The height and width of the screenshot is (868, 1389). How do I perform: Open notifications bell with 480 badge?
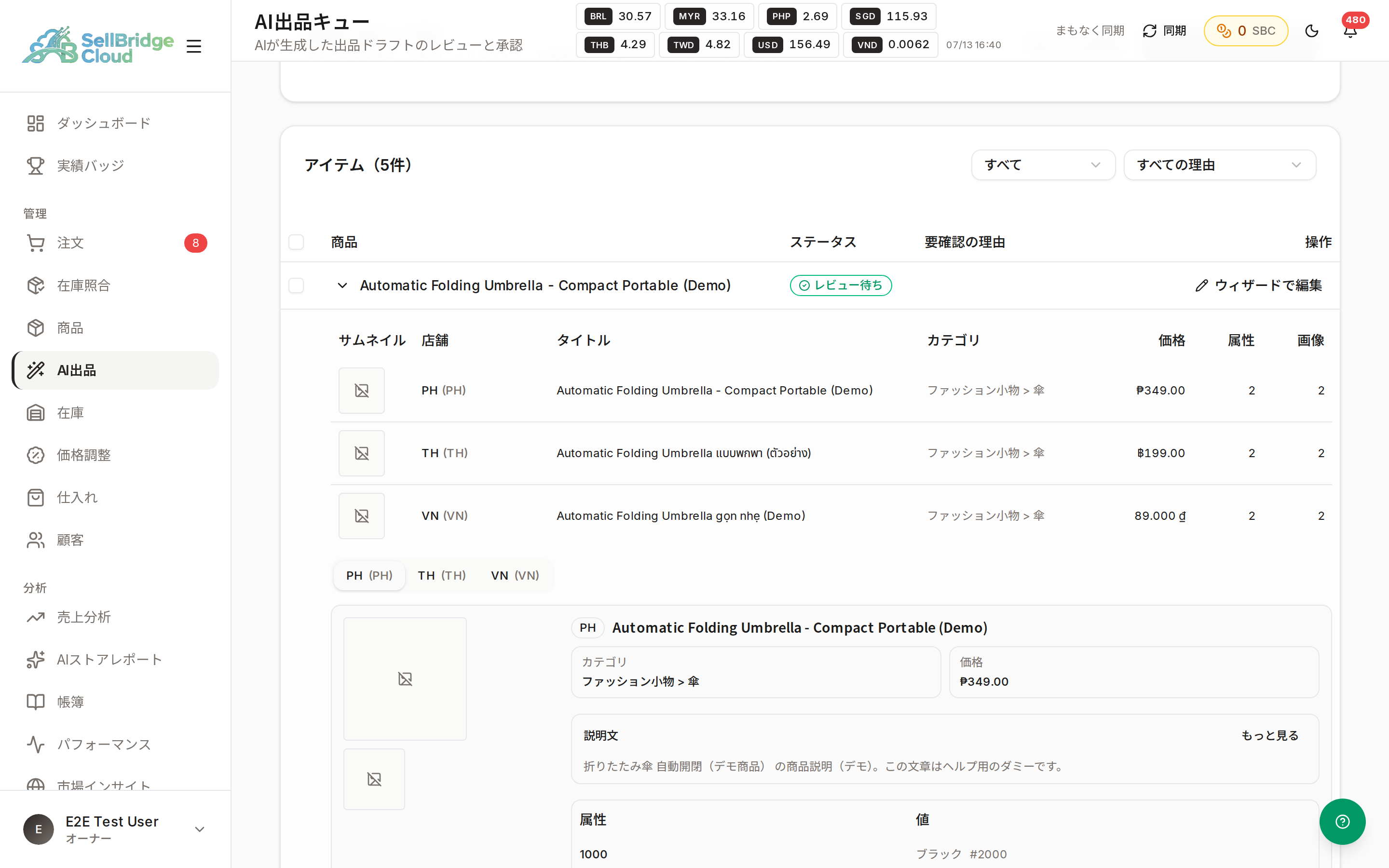[x=1350, y=31]
